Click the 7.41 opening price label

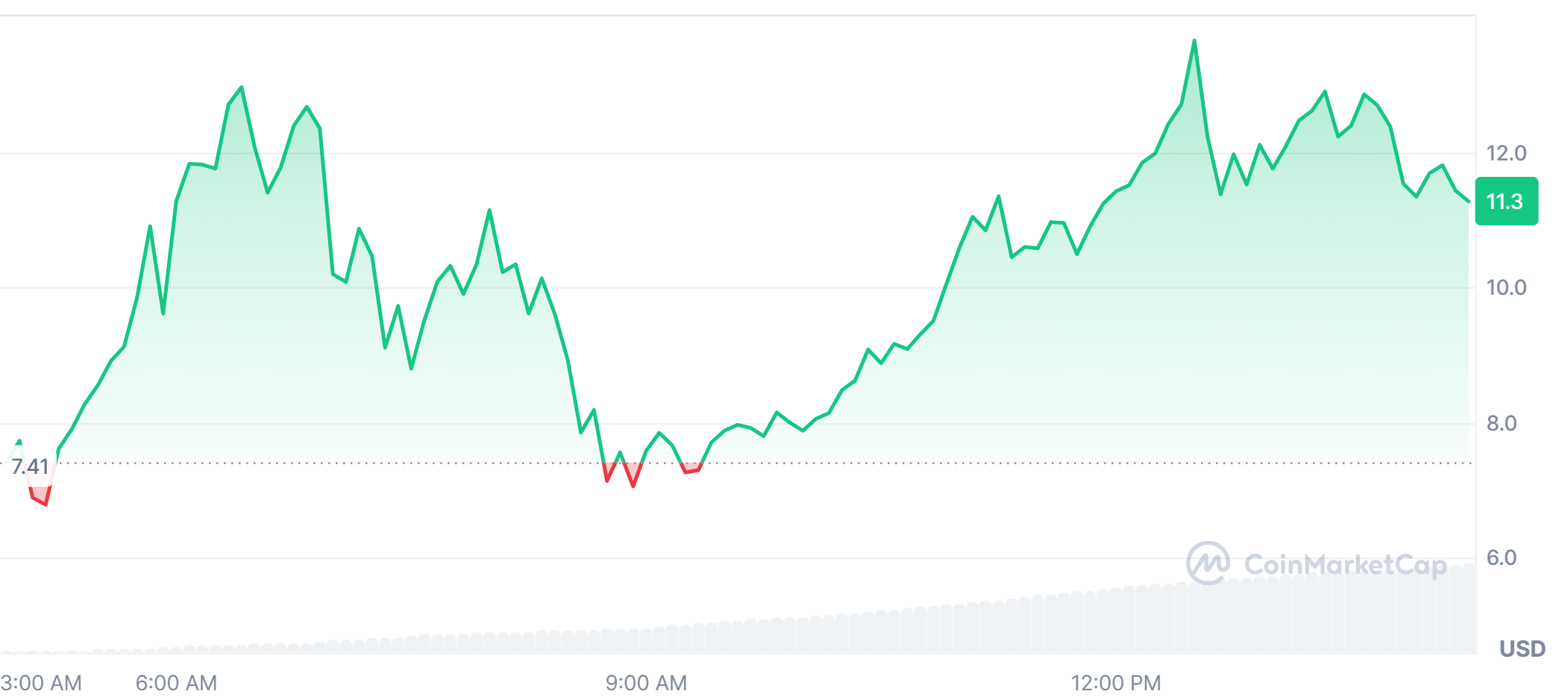pyautogui.click(x=30, y=467)
